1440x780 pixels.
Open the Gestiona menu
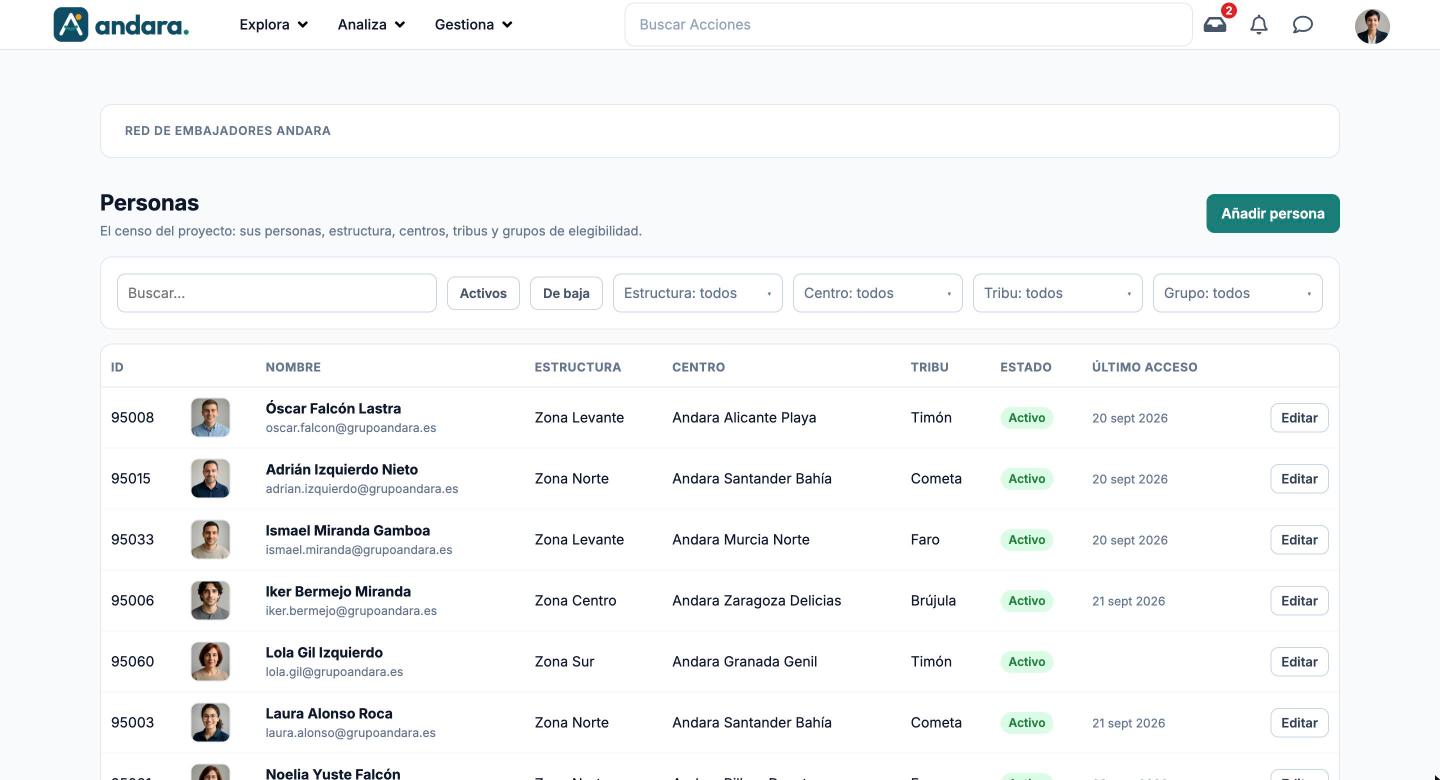pyautogui.click(x=473, y=25)
